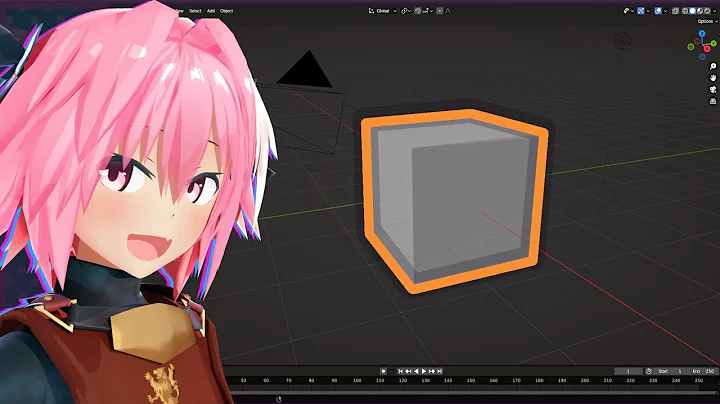Switch to material preview shading
The width and height of the screenshot is (720, 404).
[700, 11]
